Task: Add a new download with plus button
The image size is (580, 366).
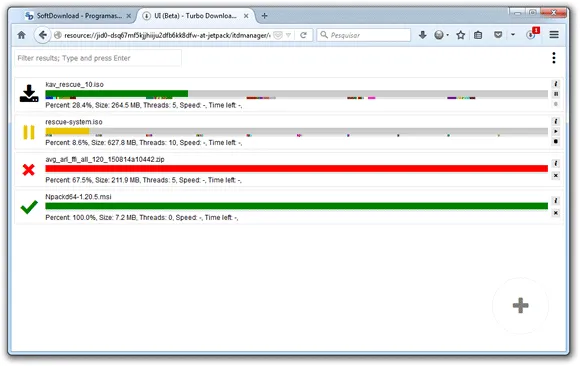Action: pos(520,305)
